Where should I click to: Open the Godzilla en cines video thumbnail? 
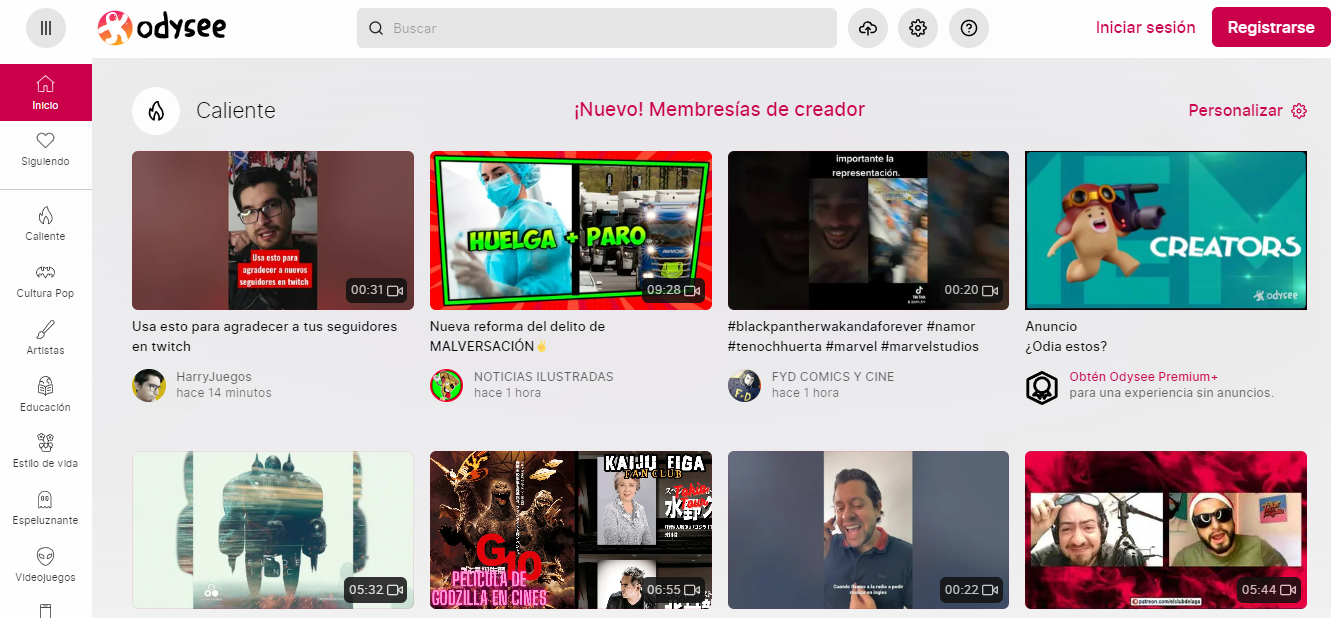571,530
